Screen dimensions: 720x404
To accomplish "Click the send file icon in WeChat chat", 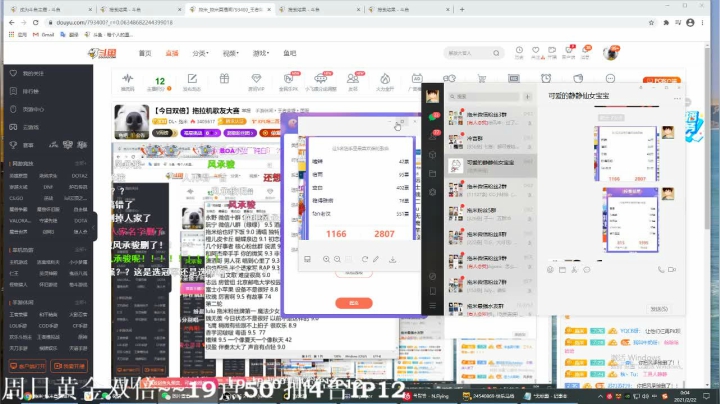I will pos(562,269).
